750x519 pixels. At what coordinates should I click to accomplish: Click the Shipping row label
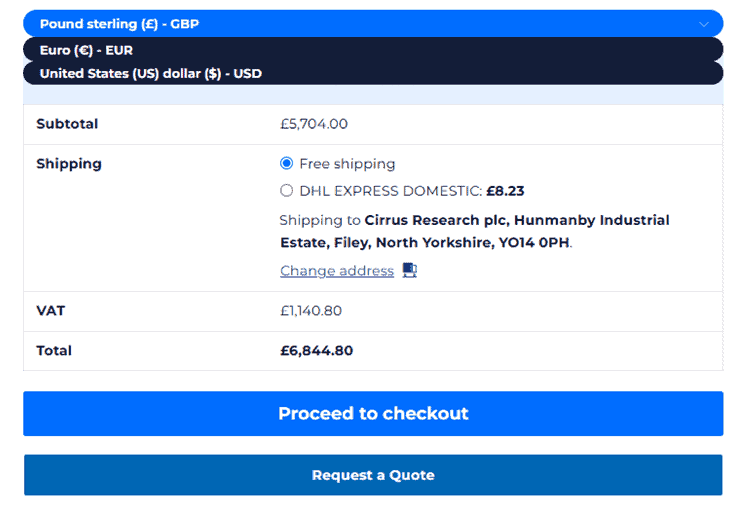point(69,164)
